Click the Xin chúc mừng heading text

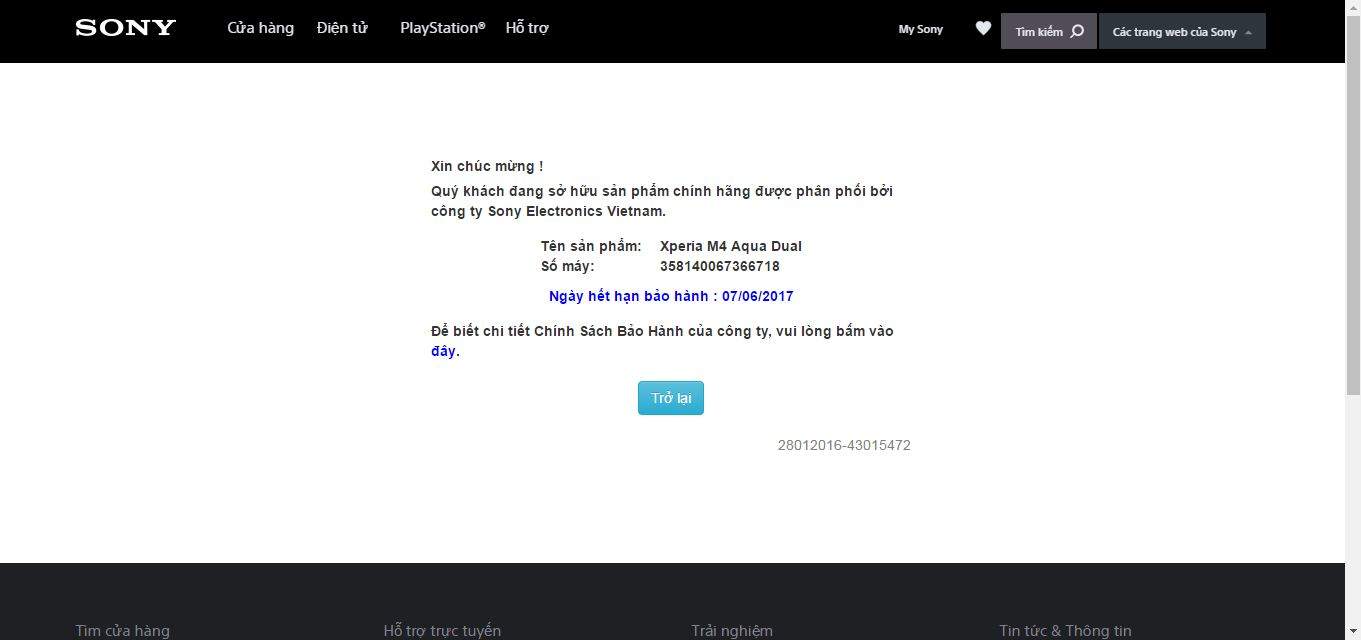point(487,166)
